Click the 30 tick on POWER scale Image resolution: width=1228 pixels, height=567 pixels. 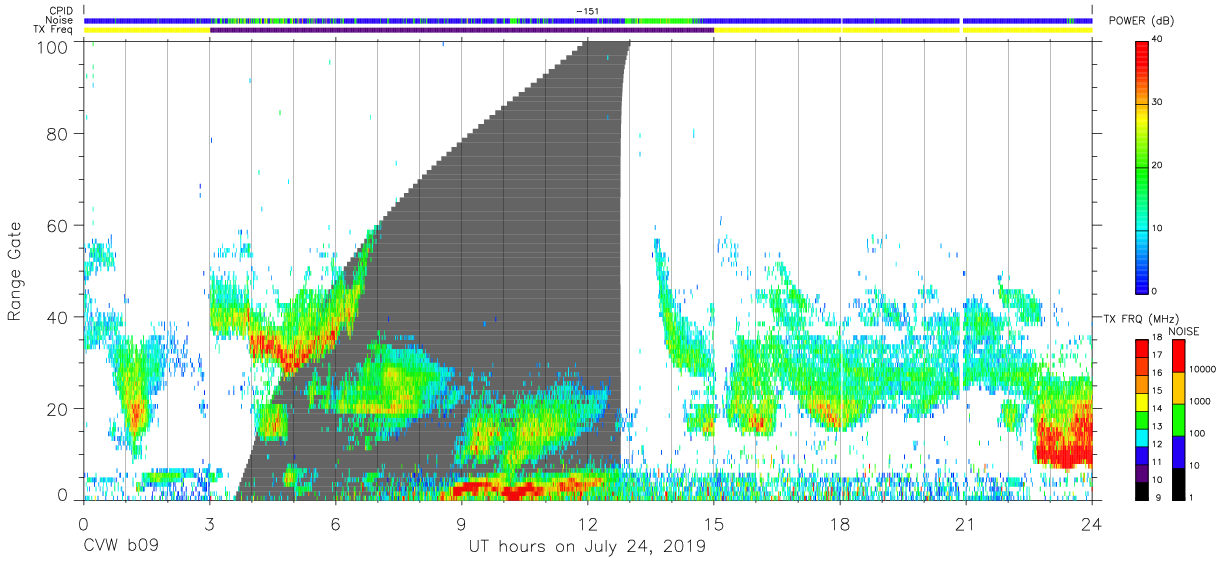tap(1157, 103)
